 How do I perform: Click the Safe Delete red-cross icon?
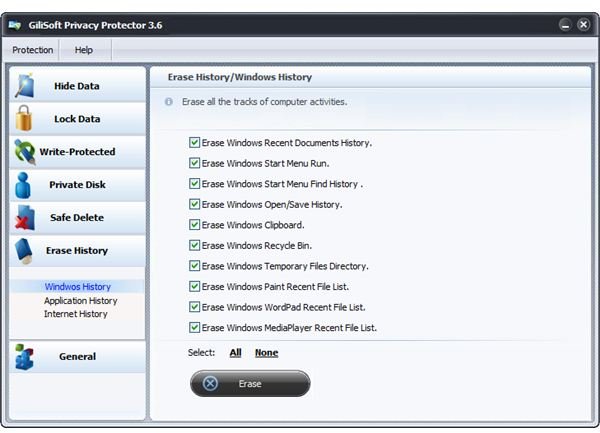25,217
